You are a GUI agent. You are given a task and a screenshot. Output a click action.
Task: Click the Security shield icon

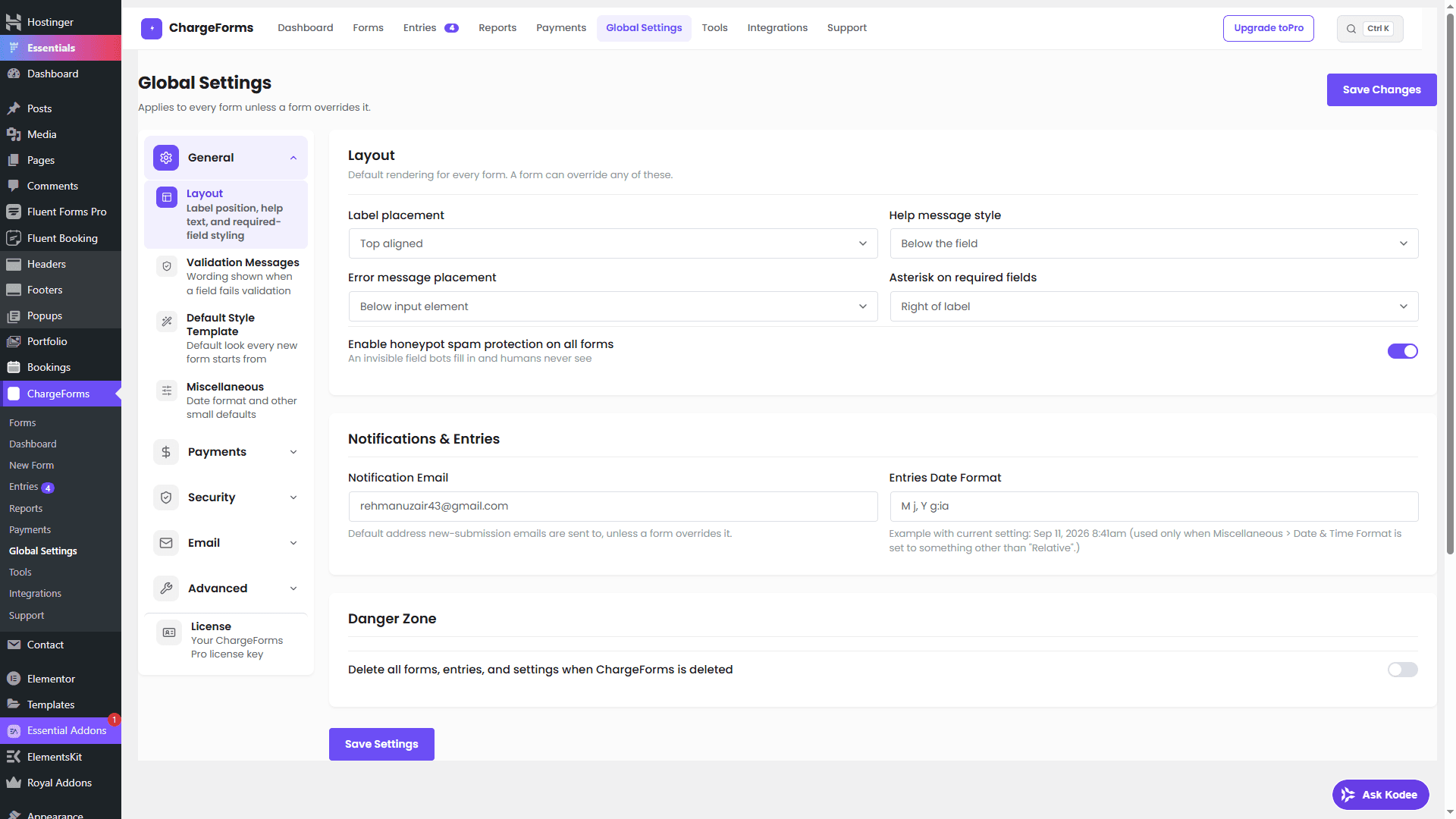pyautogui.click(x=166, y=497)
